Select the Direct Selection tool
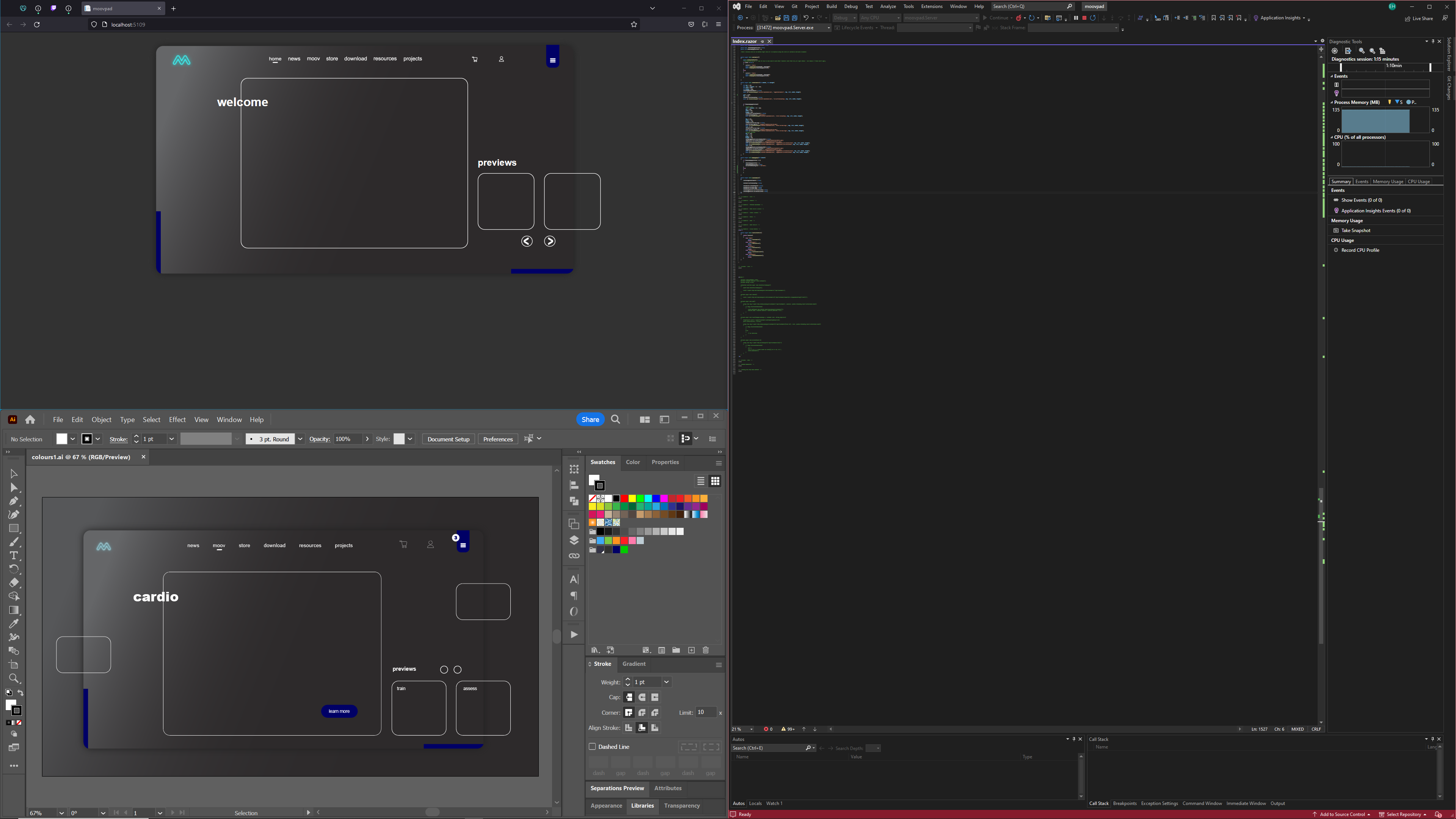Screen dimensions: 1456x819 (14, 487)
